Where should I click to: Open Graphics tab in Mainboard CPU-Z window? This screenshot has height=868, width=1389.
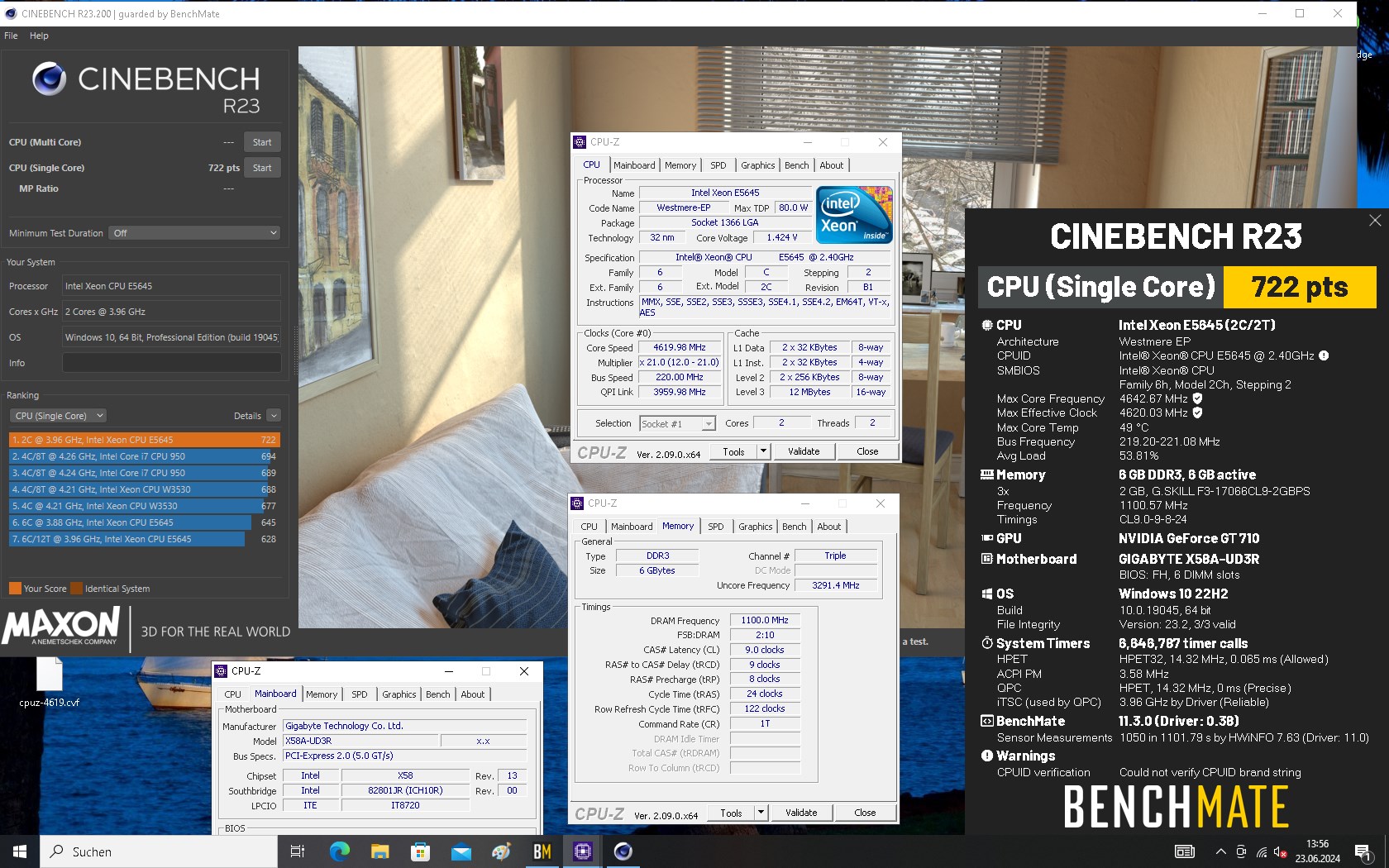click(399, 694)
